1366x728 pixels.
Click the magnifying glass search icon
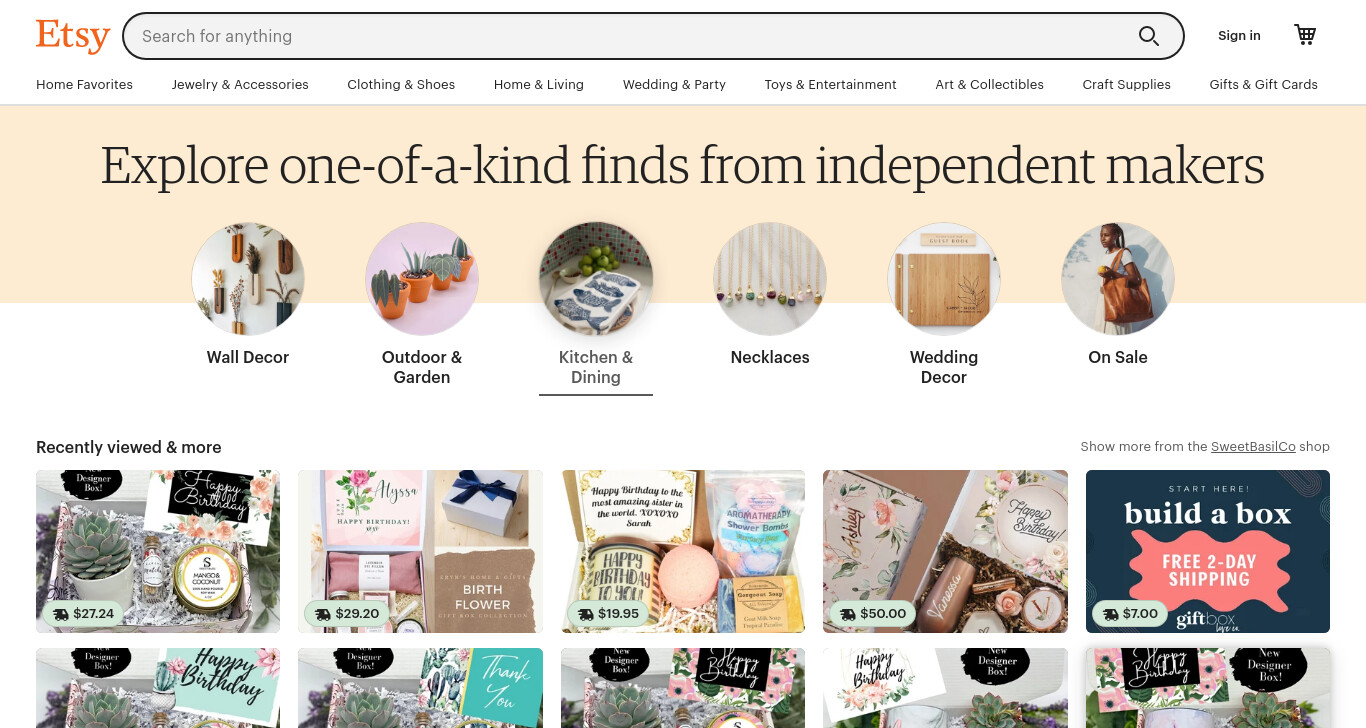1149,36
